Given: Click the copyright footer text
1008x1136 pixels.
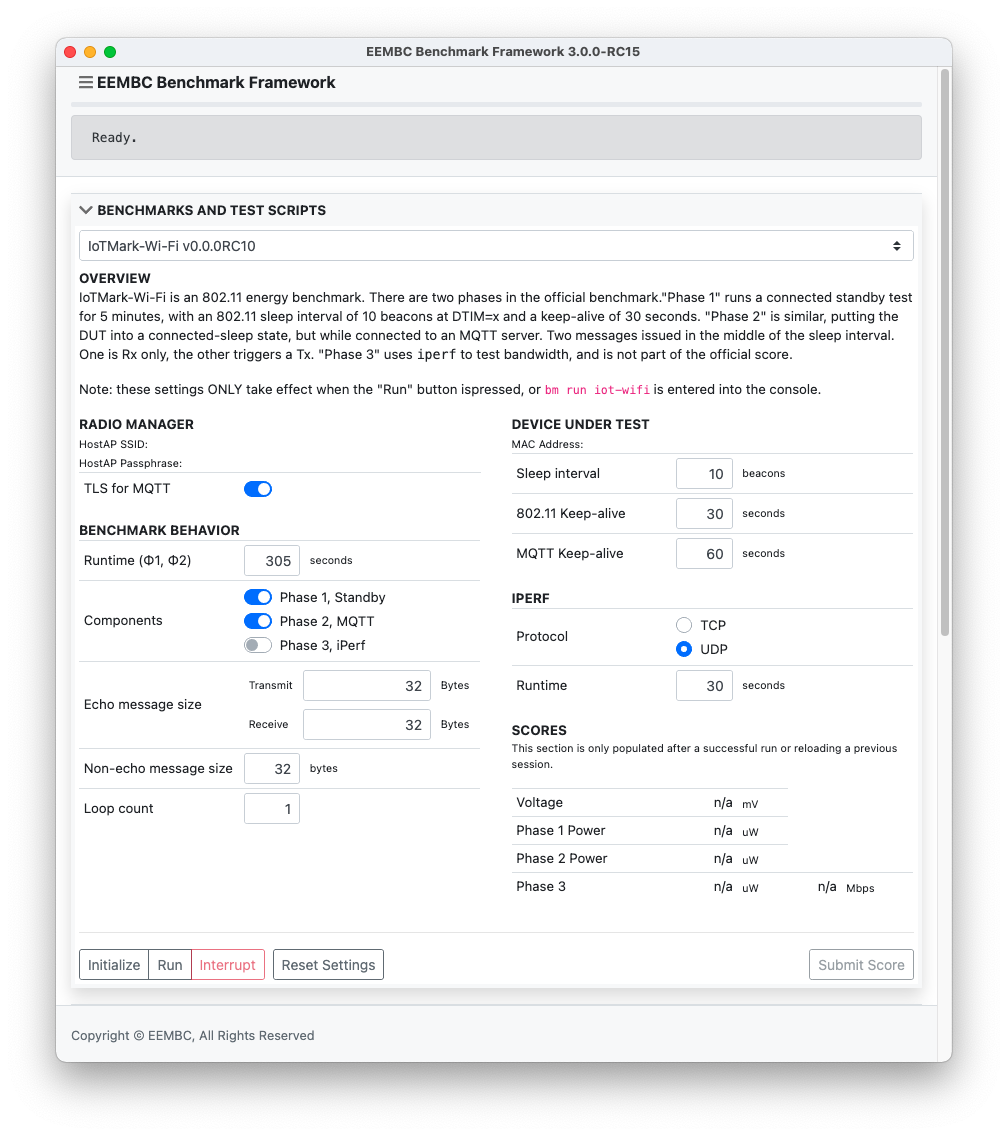Looking at the screenshot, I should (x=193, y=1035).
